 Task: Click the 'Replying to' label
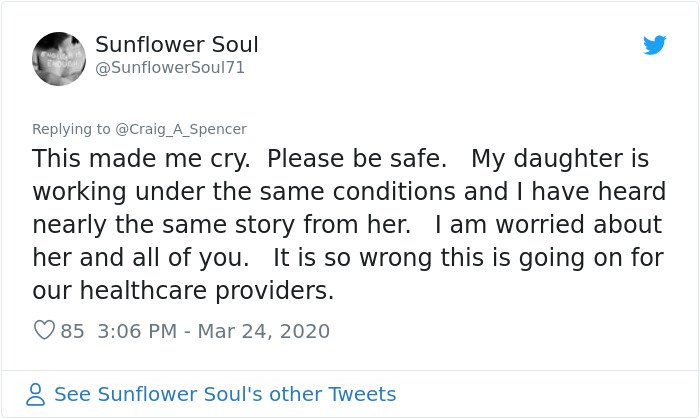pos(71,129)
